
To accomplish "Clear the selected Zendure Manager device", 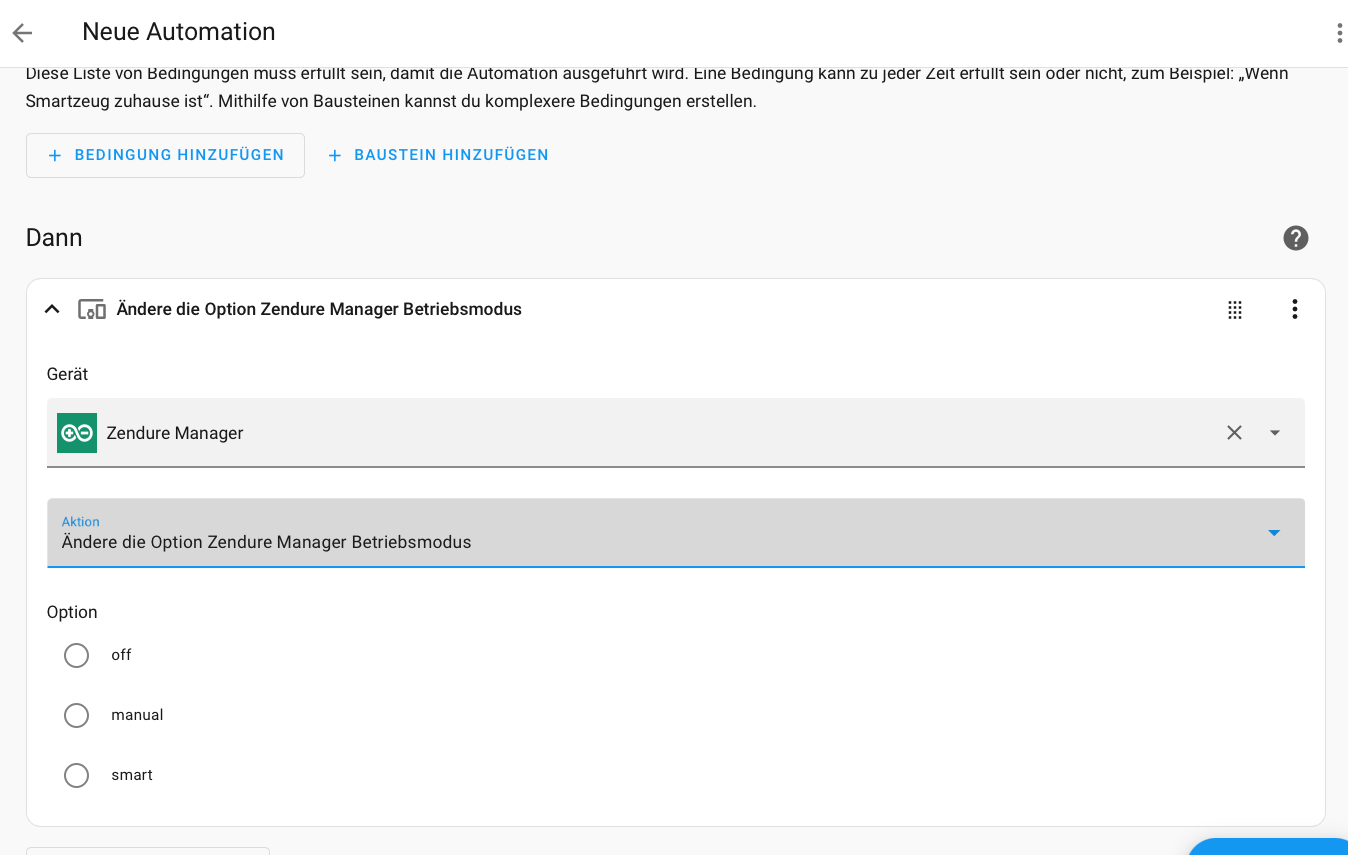I will click(x=1234, y=432).
